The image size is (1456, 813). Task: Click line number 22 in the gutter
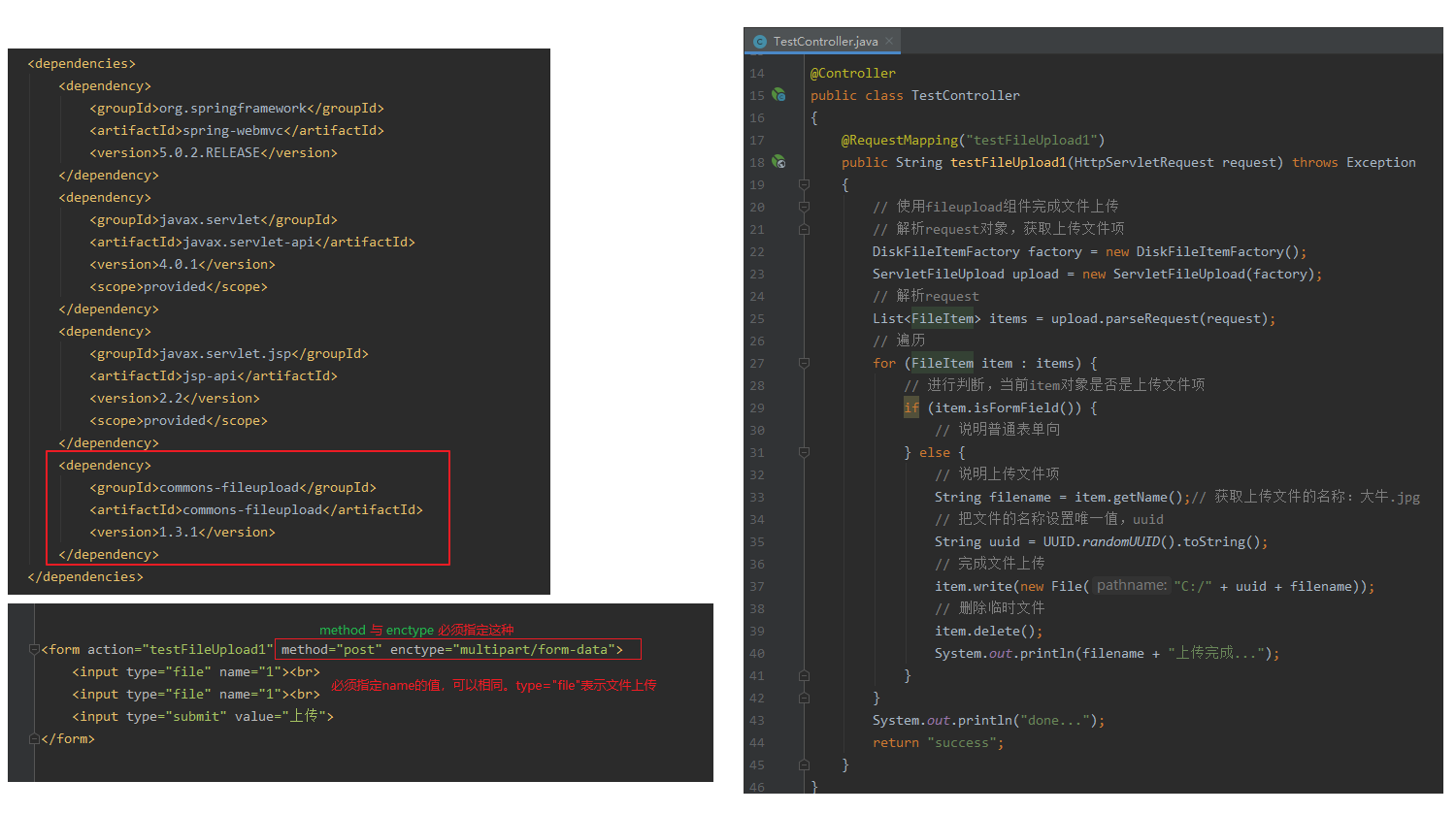tap(757, 251)
